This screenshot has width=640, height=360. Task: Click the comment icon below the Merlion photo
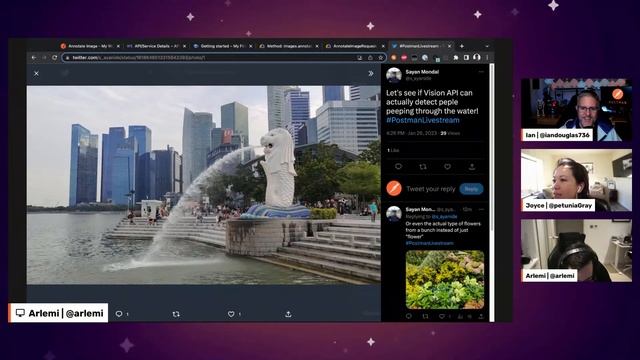[x=119, y=314]
